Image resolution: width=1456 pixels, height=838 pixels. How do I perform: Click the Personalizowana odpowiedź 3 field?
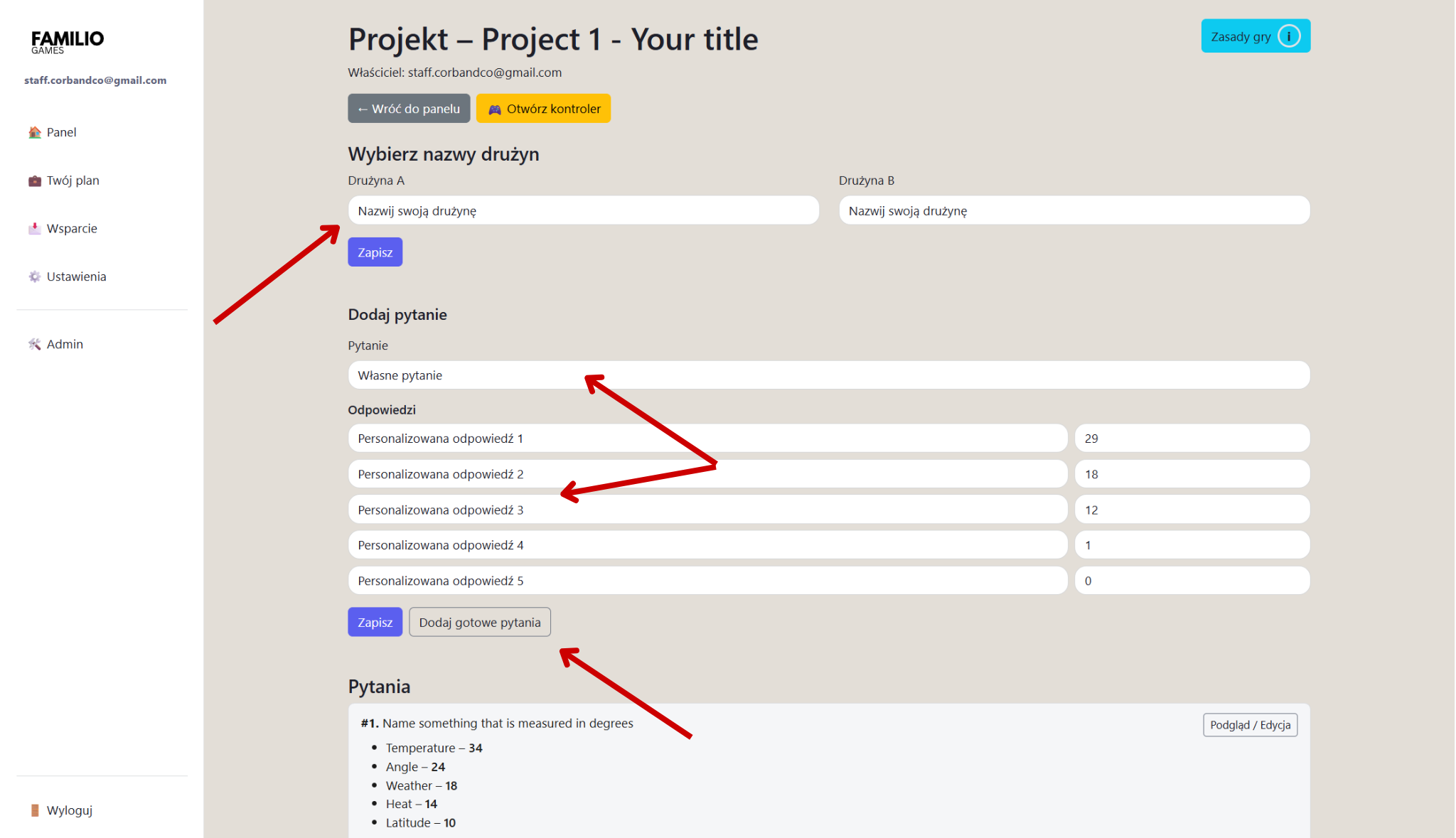point(707,510)
